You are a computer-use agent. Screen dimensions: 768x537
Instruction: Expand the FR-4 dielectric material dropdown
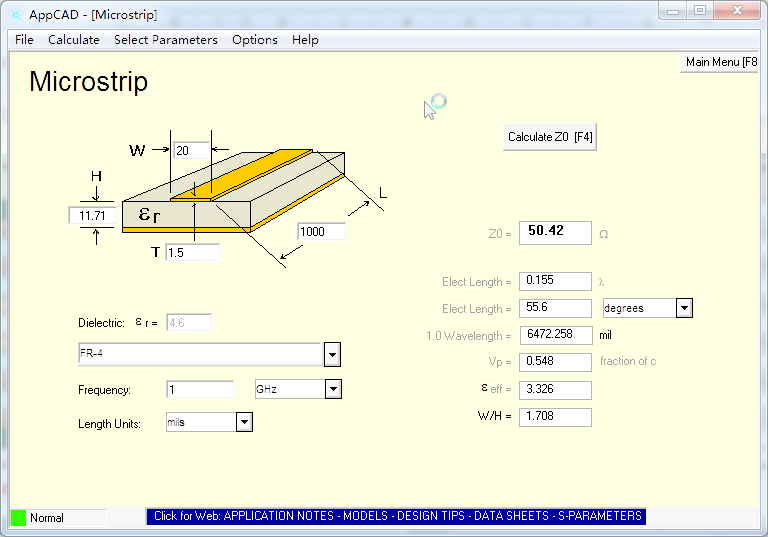point(332,354)
